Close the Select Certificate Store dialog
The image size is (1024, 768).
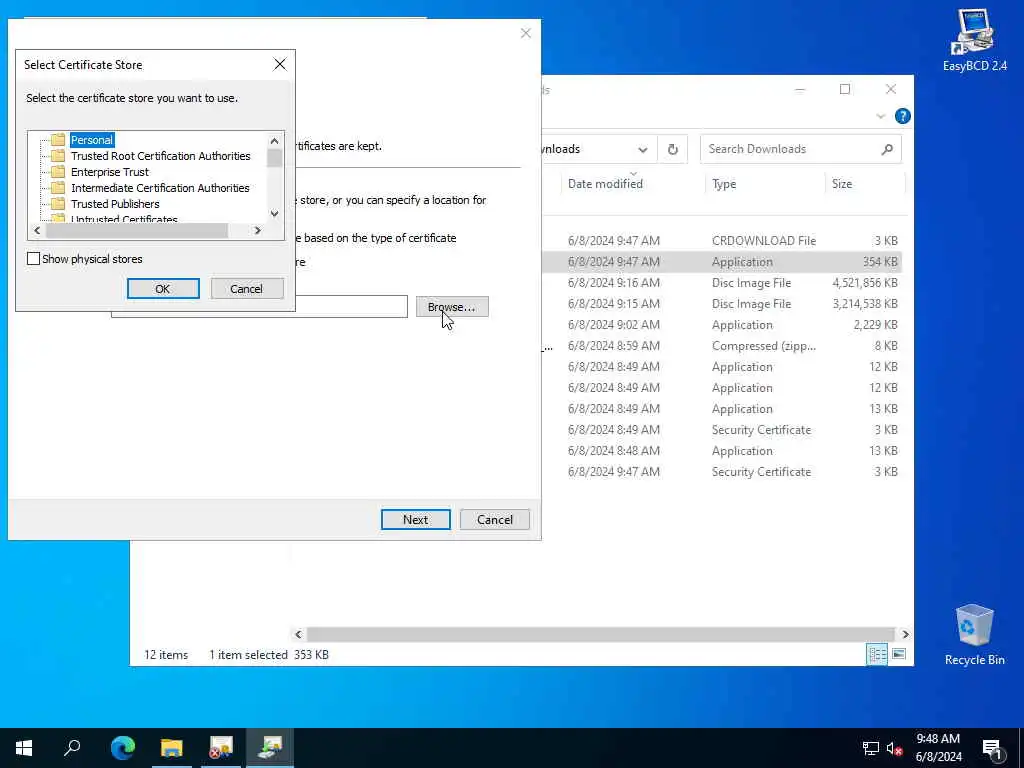280,64
